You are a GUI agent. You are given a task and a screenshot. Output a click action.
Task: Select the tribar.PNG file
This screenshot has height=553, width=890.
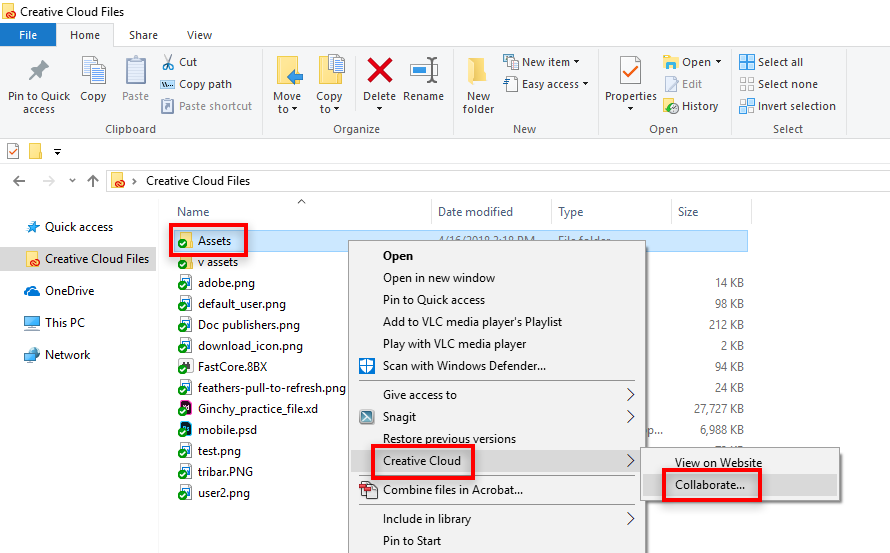pos(225,472)
